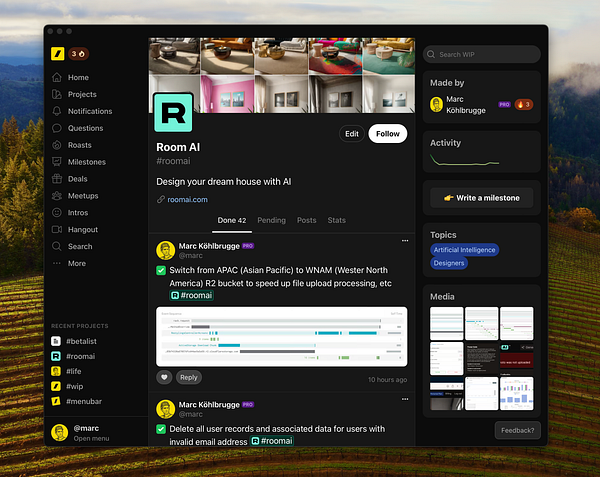Reply to the R2 bucket post
Viewport: 600px width, 477px height.
tap(189, 377)
